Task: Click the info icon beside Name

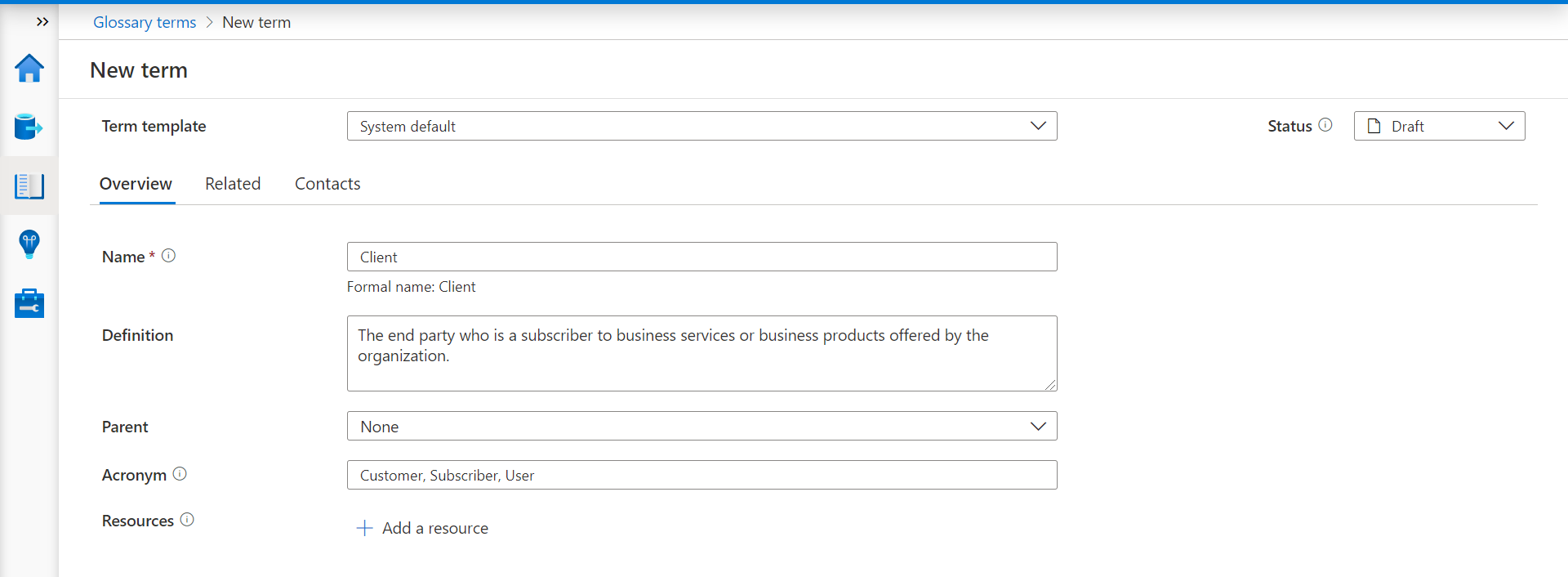Action: tap(169, 256)
